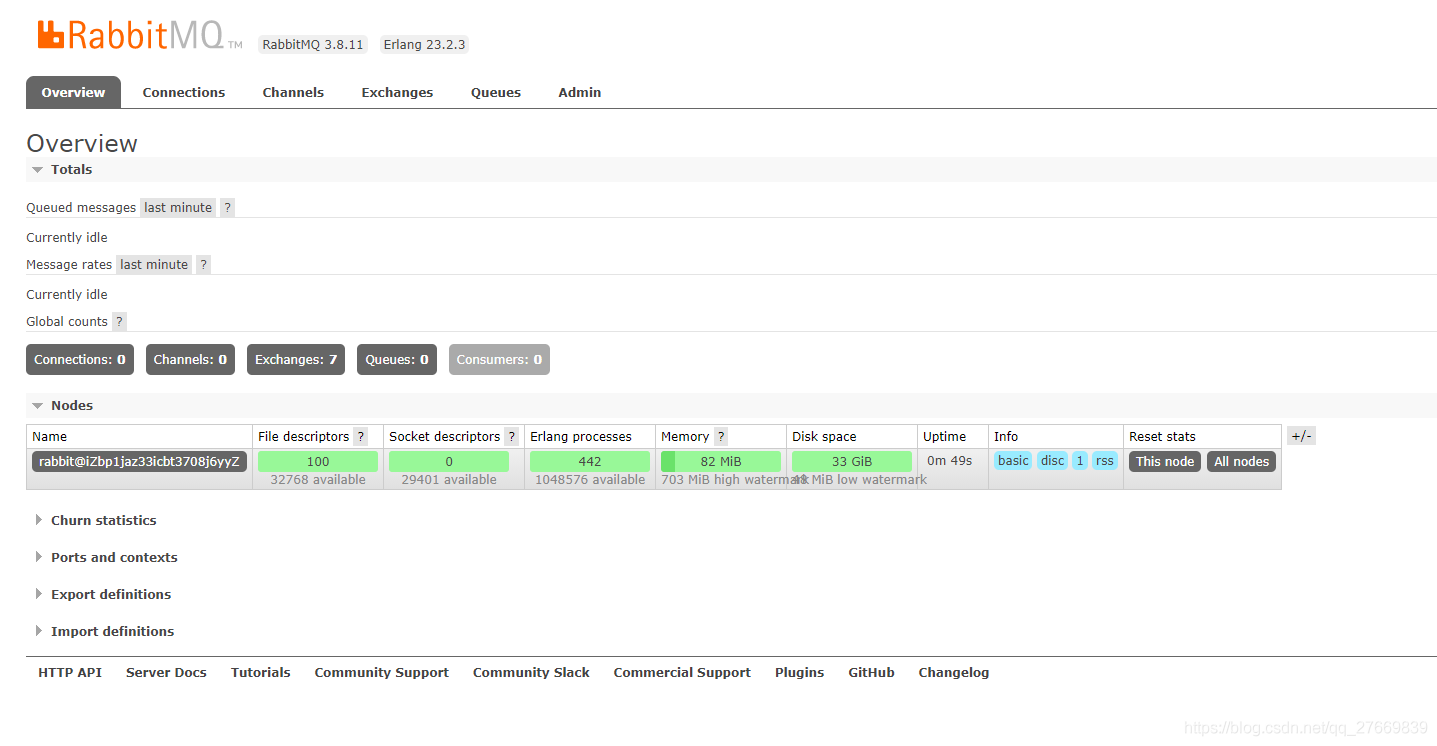
Task: Click the 29401 available text
Action: (449, 480)
